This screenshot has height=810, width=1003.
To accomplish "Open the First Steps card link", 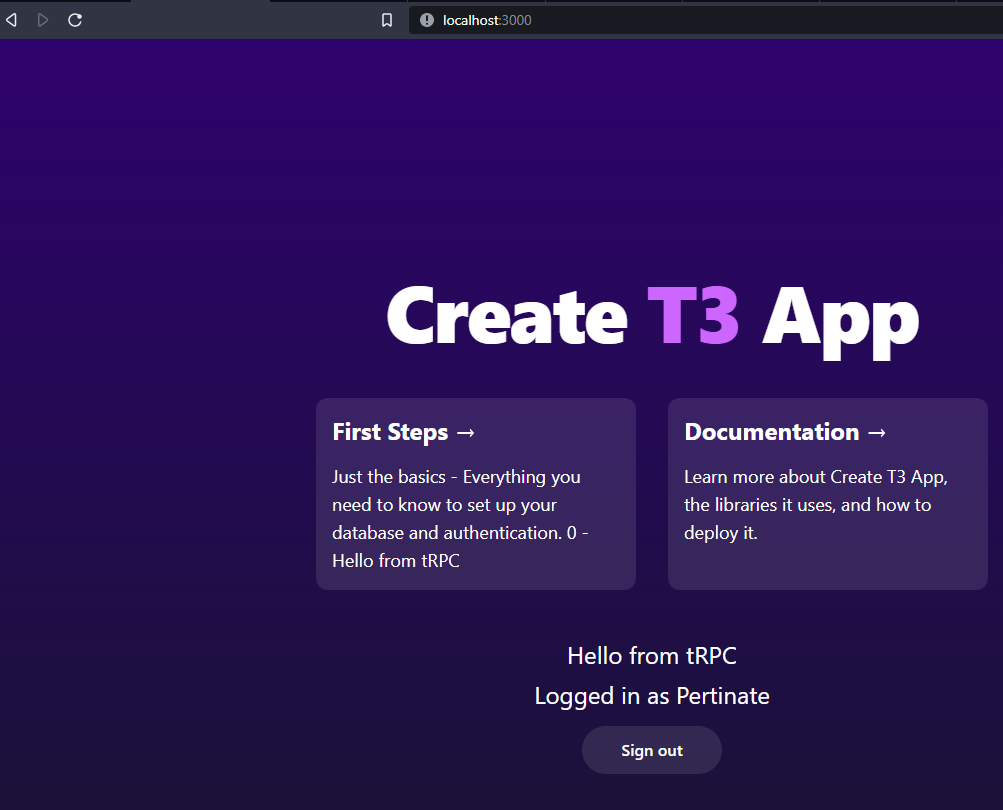I will pos(476,494).
